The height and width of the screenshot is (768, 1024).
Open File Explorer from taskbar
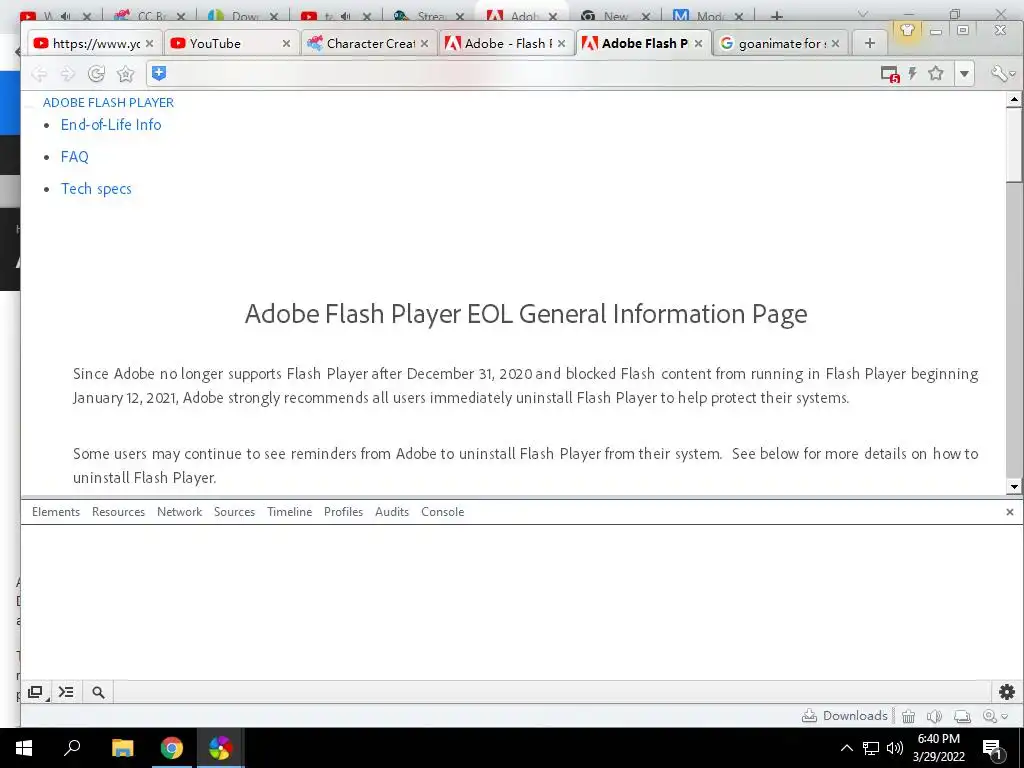tap(122, 748)
